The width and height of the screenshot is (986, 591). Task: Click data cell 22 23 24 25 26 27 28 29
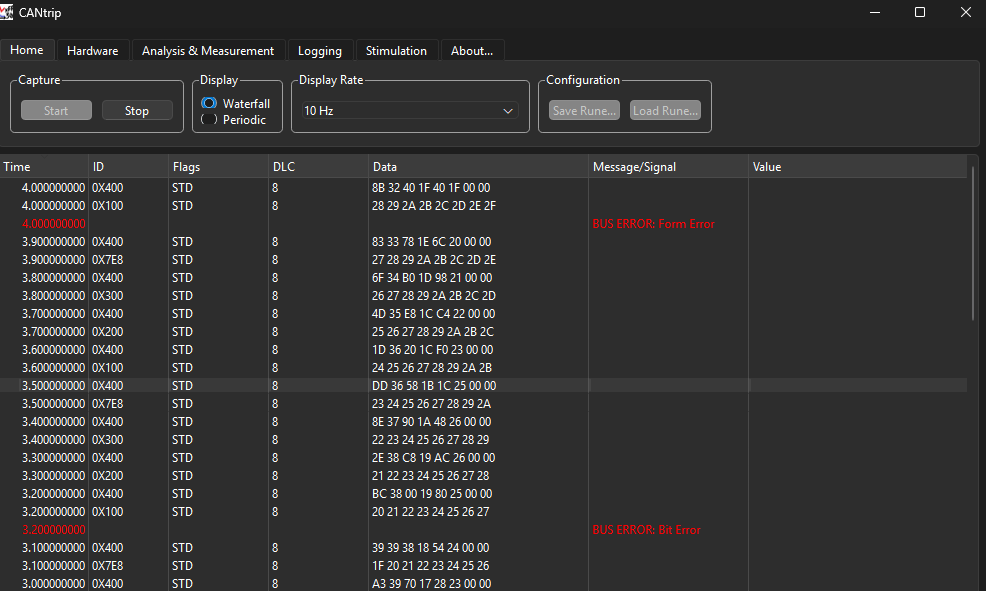(x=431, y=439)
